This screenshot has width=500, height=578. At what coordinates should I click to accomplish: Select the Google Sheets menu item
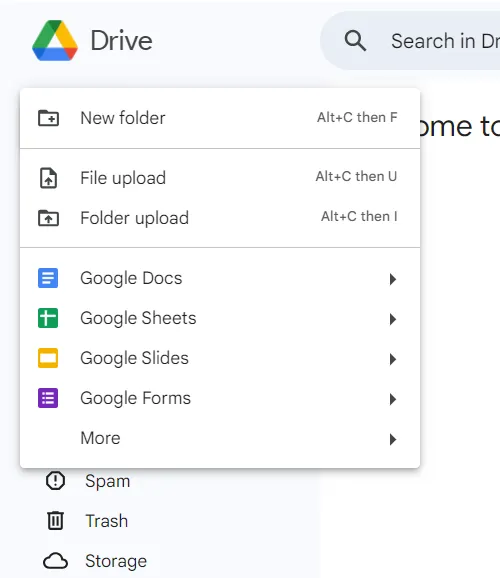point(220,318)
